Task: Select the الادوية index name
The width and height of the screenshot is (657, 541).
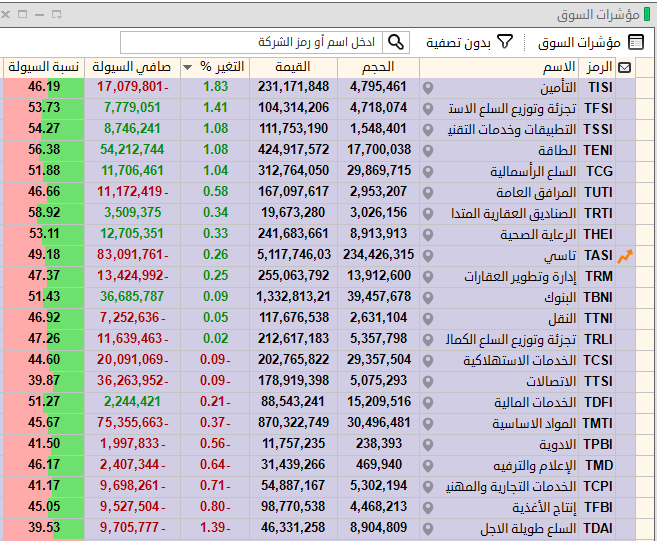Action: (558, 445)
